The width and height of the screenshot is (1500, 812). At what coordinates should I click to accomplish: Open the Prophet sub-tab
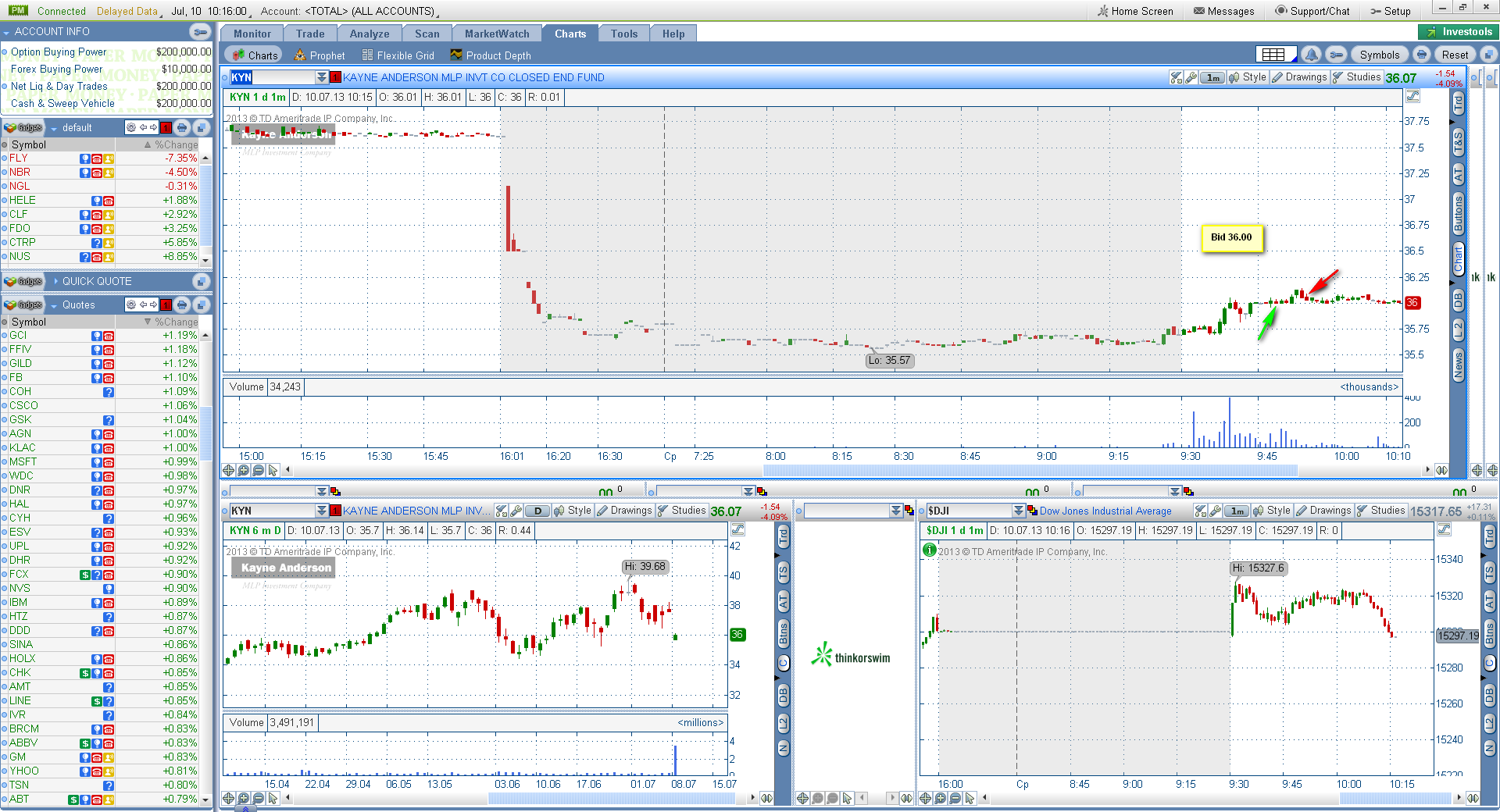pyautogui.click(x=319, y=55)
